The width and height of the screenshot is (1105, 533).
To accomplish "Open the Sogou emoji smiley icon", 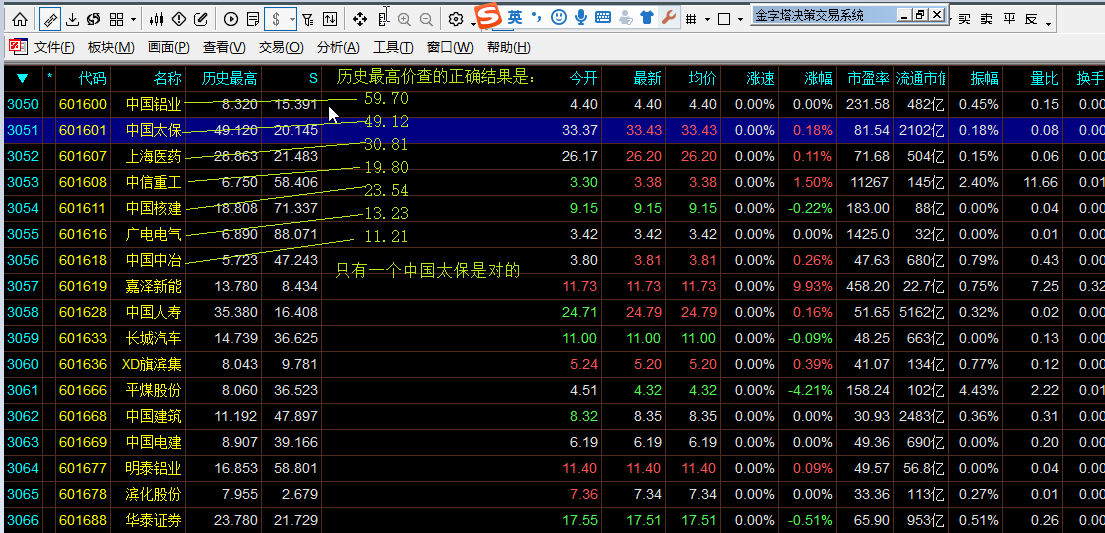I will (559, 17).
